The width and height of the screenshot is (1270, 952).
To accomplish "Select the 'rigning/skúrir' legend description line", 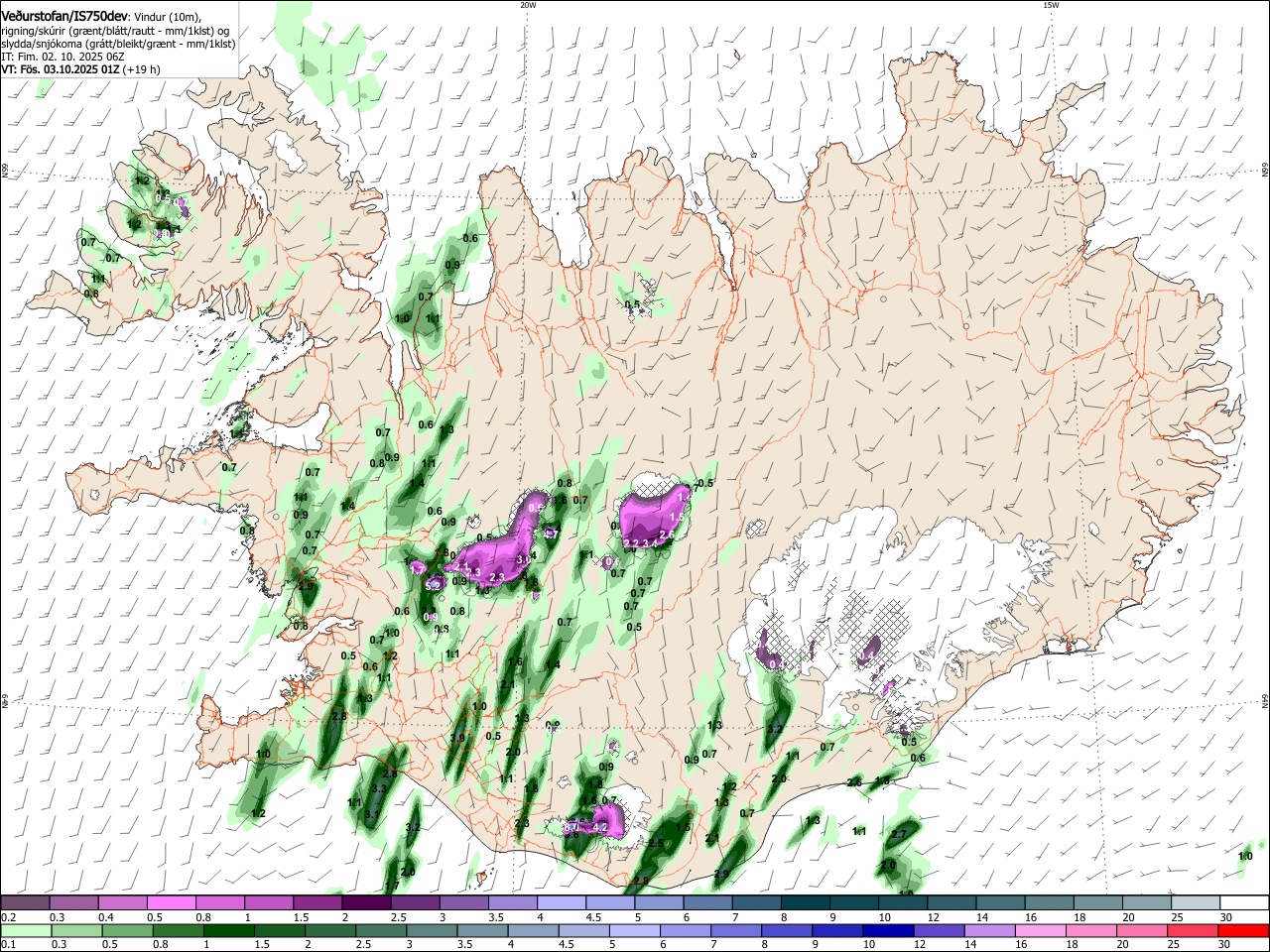I will [115, 32].
